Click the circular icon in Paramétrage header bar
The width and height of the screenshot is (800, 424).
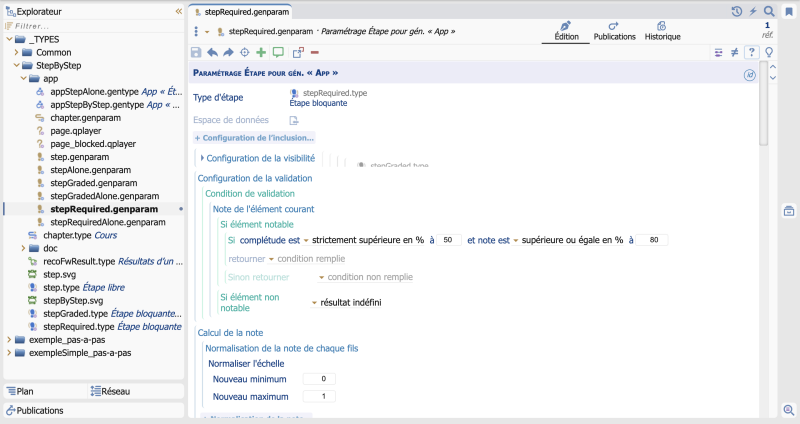(749, 75)
